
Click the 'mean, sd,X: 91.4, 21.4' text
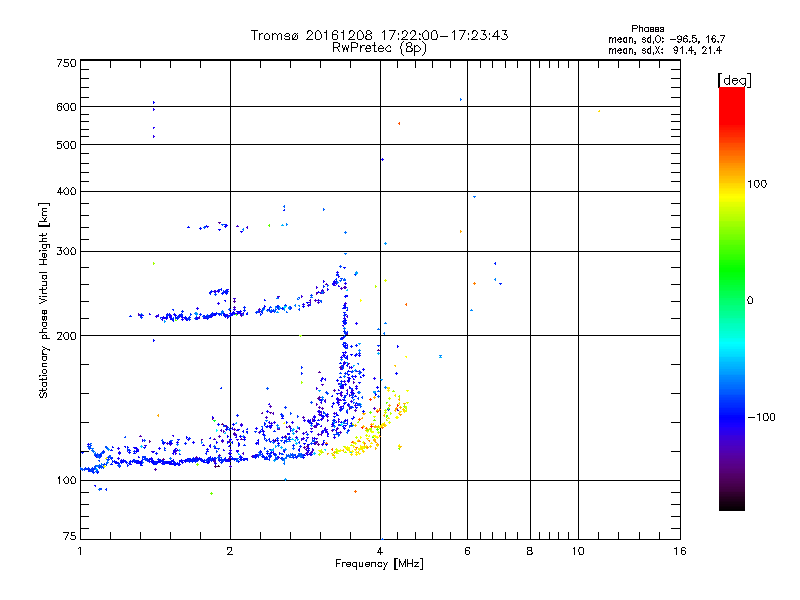coord(665,50)
